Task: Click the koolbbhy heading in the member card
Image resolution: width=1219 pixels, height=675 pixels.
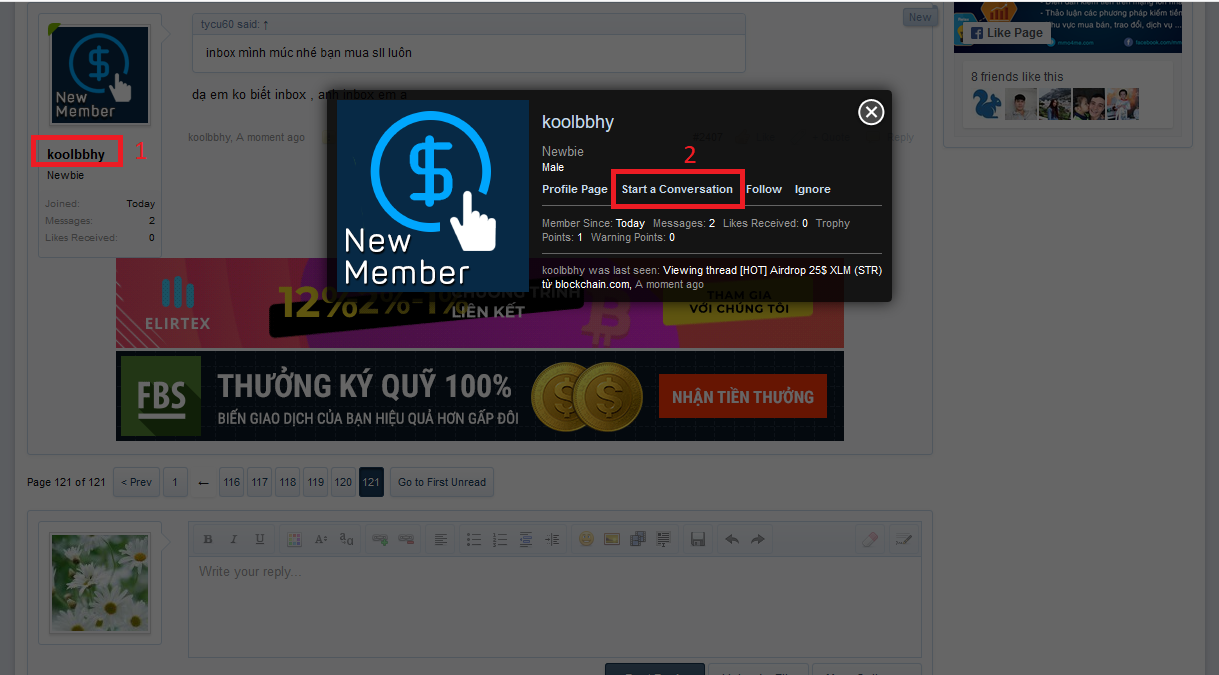Action: pos(578,122)
